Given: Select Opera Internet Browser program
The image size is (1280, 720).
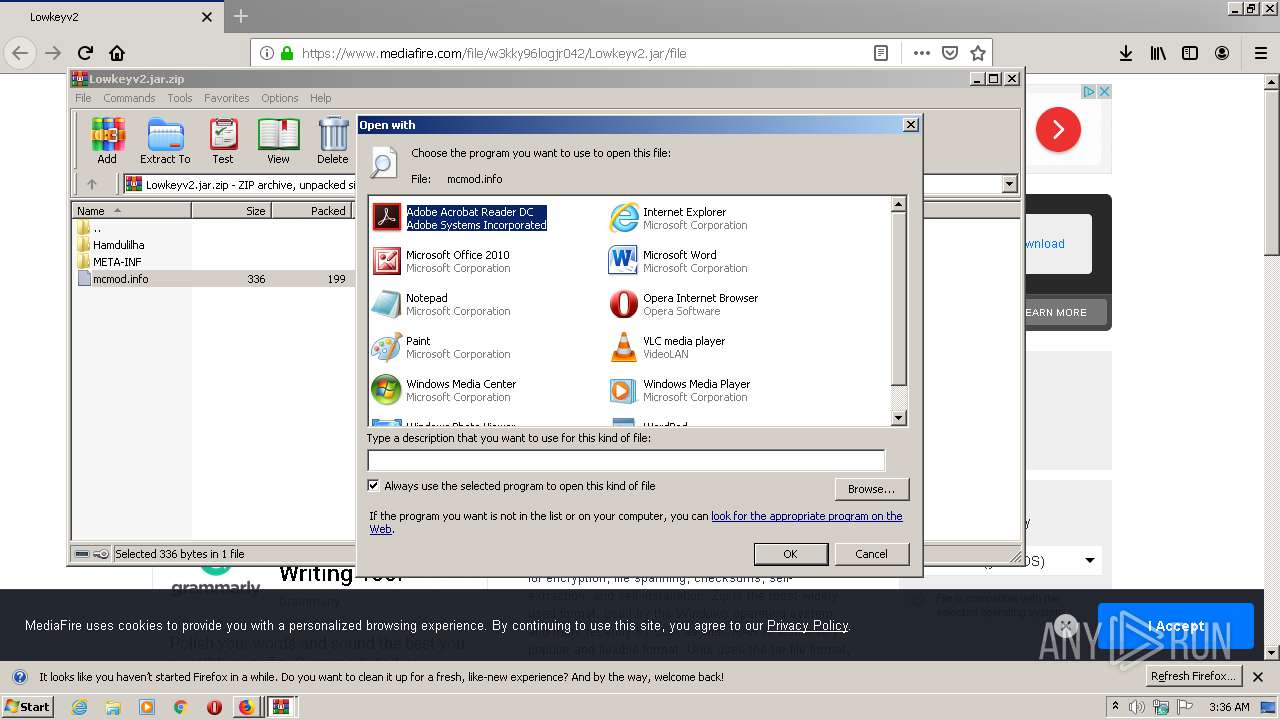Looking at the screenshot, I should [684, 304].
